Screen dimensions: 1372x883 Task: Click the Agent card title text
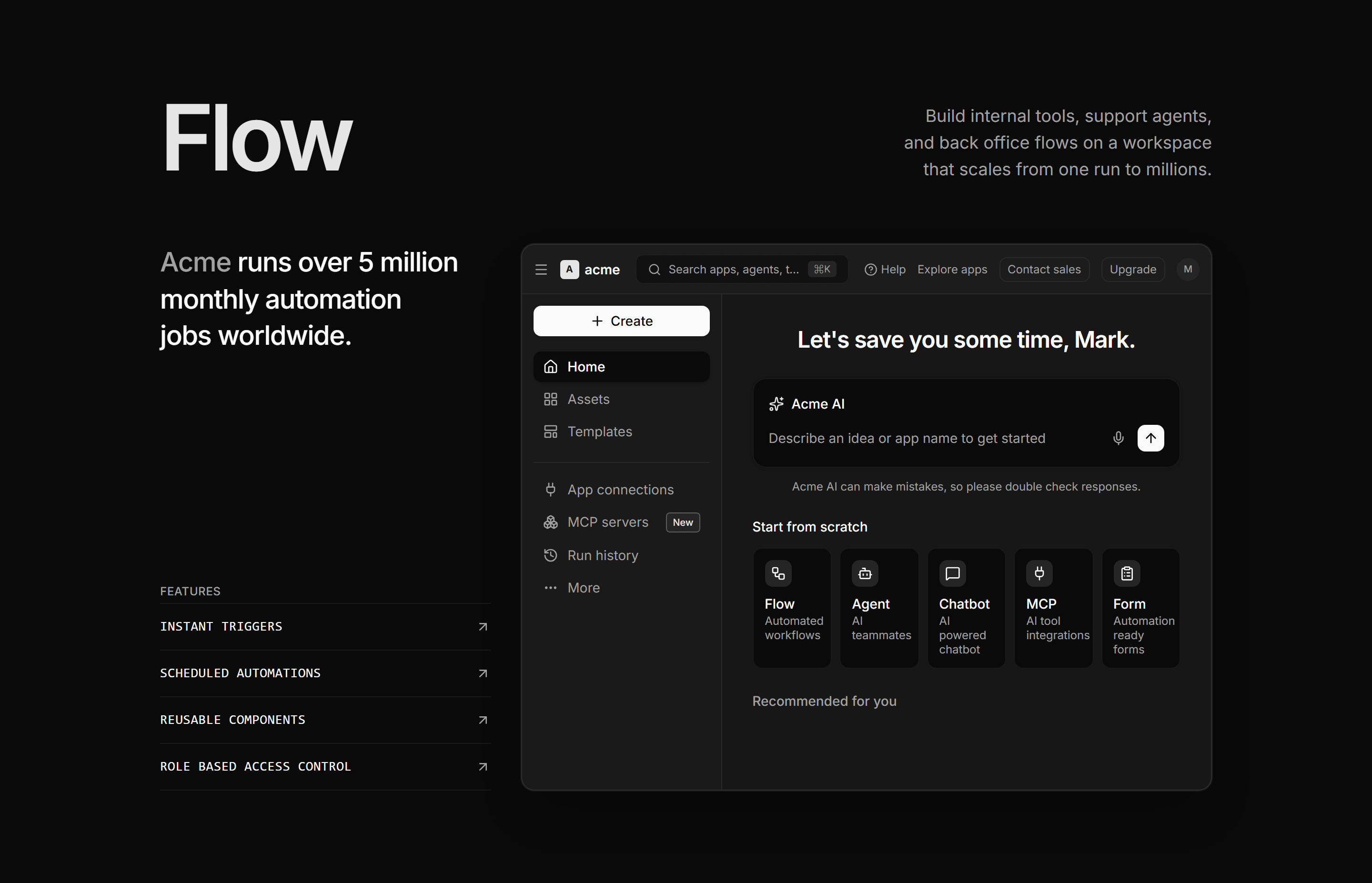(x=870, y=604)
